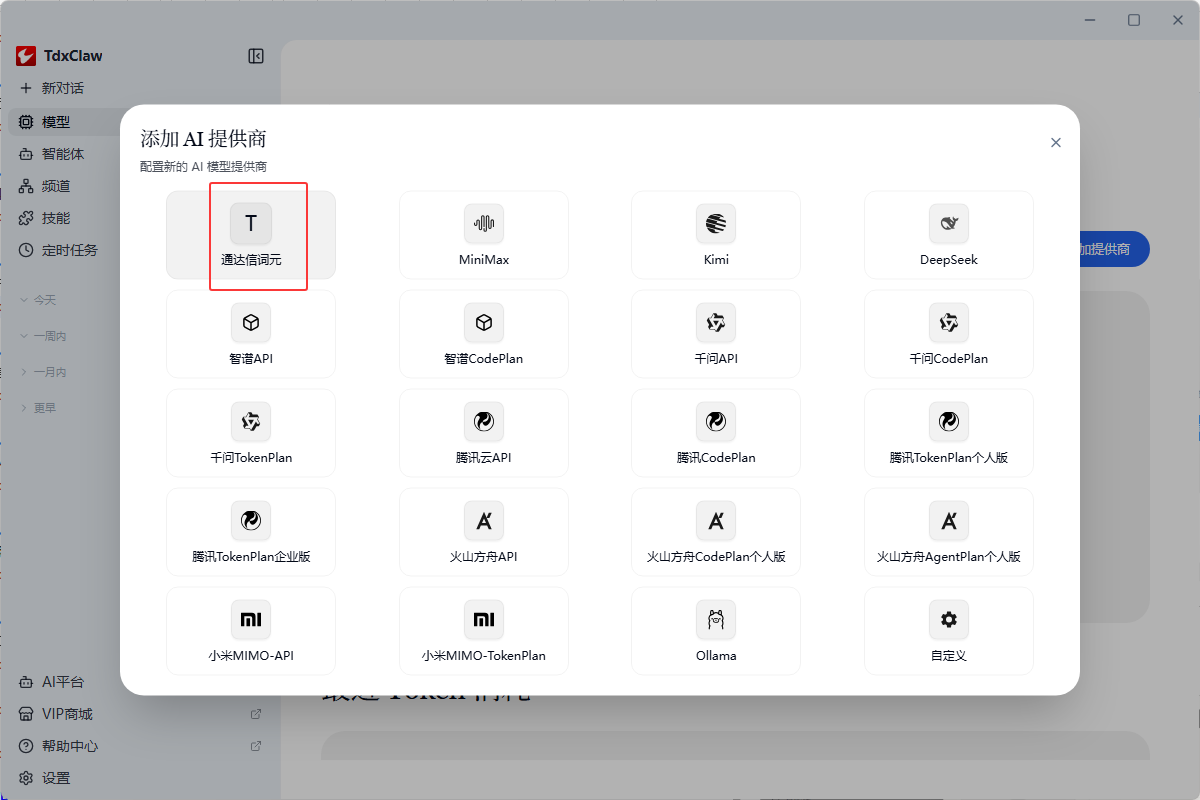Image resolution: width=1200 pixels, height=800 pixels.
Task: Open 帮助中心 external link icon
Action: [256, 746]
